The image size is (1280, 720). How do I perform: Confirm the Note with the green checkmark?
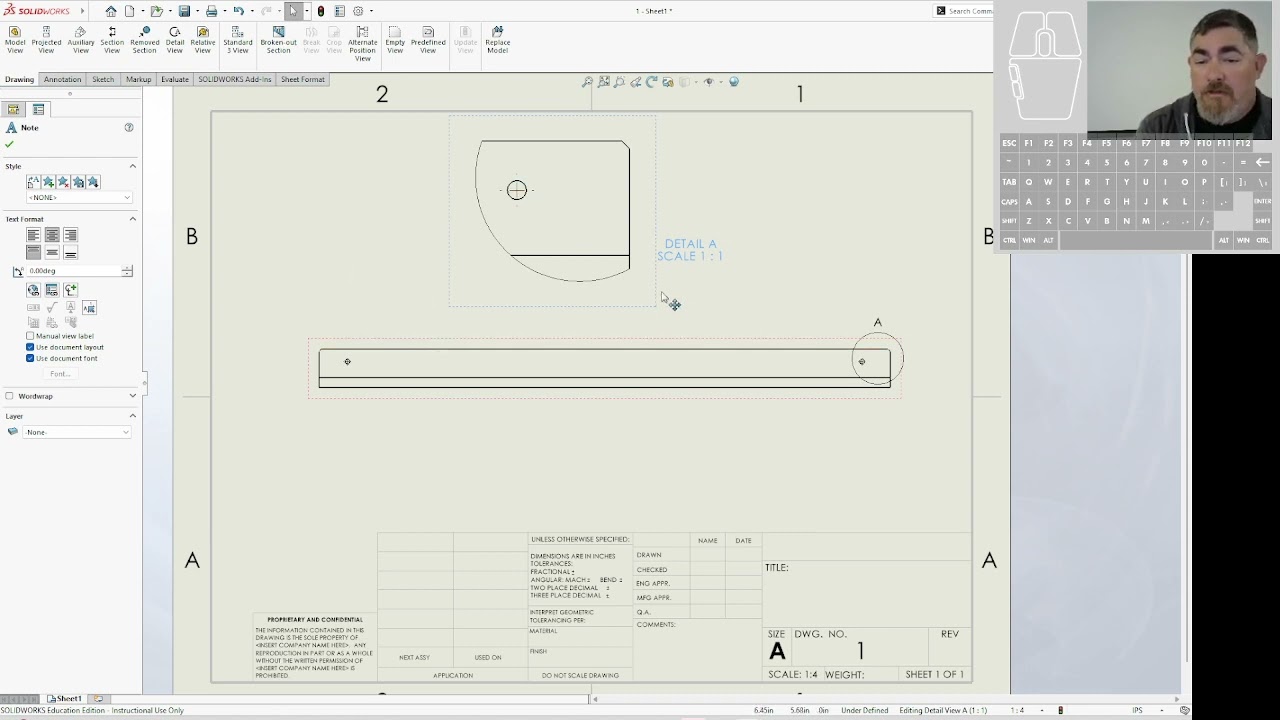tap(10, 144)
